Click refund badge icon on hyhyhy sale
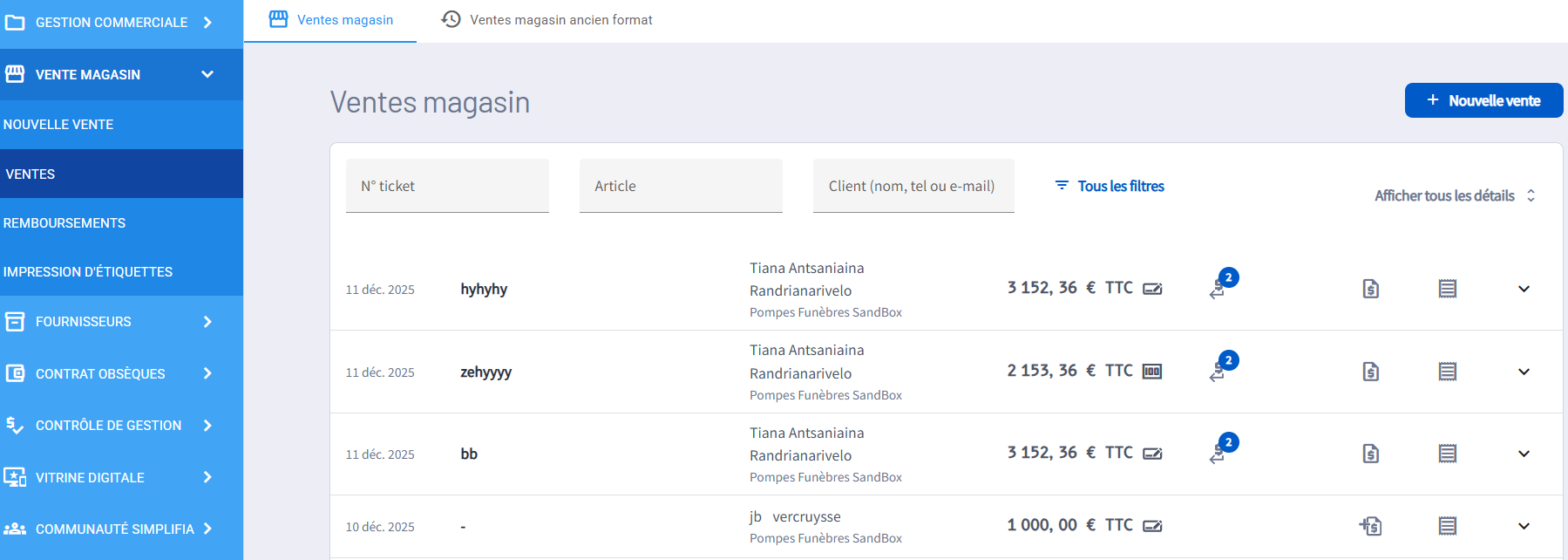This screenshot has width=1568, height=560. coord(1222,284)
